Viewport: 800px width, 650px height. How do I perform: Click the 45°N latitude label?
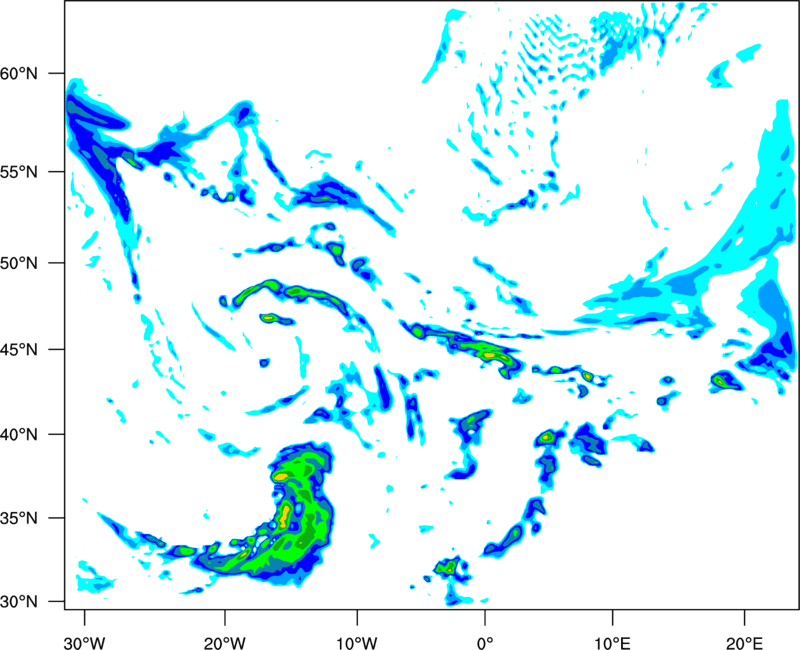[19, 349]
